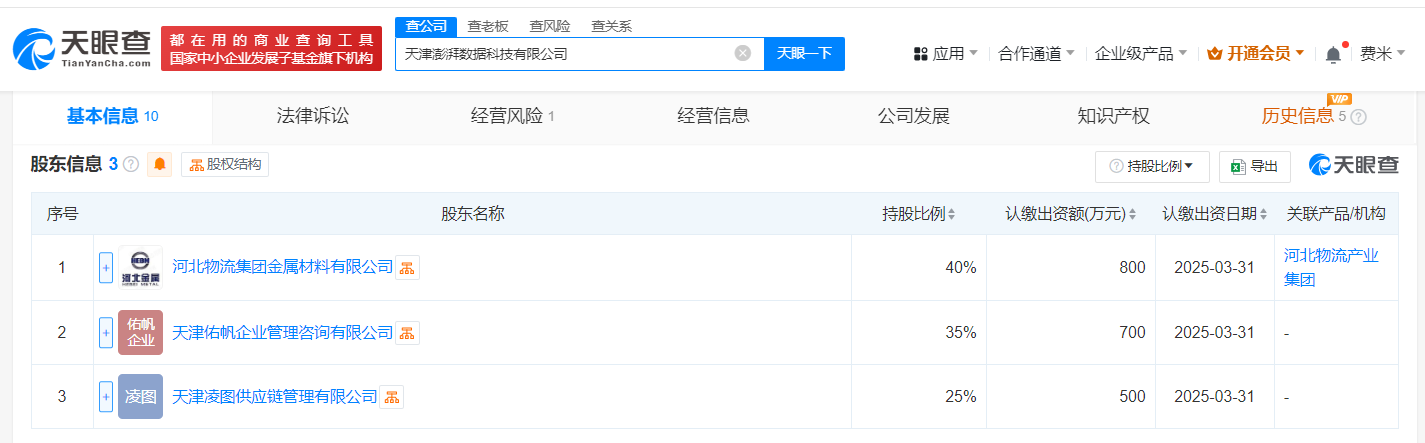1425x443 pixels.
Task: Expand row 2 天津佑帆 with plus button
Action: click(106, 332)
